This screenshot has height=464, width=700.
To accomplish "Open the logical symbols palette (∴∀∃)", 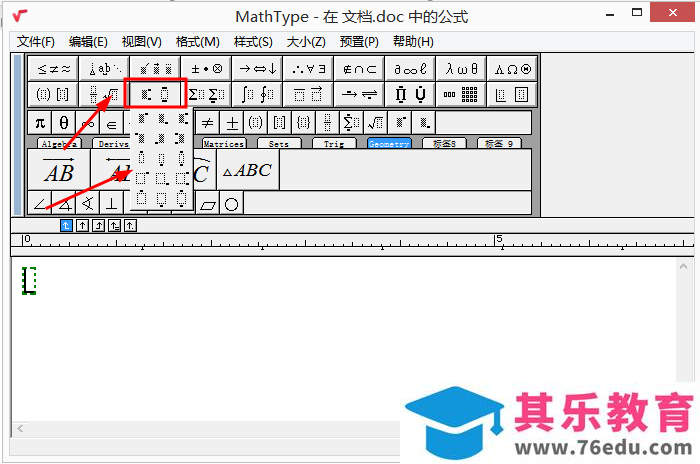I will point(308,68).
